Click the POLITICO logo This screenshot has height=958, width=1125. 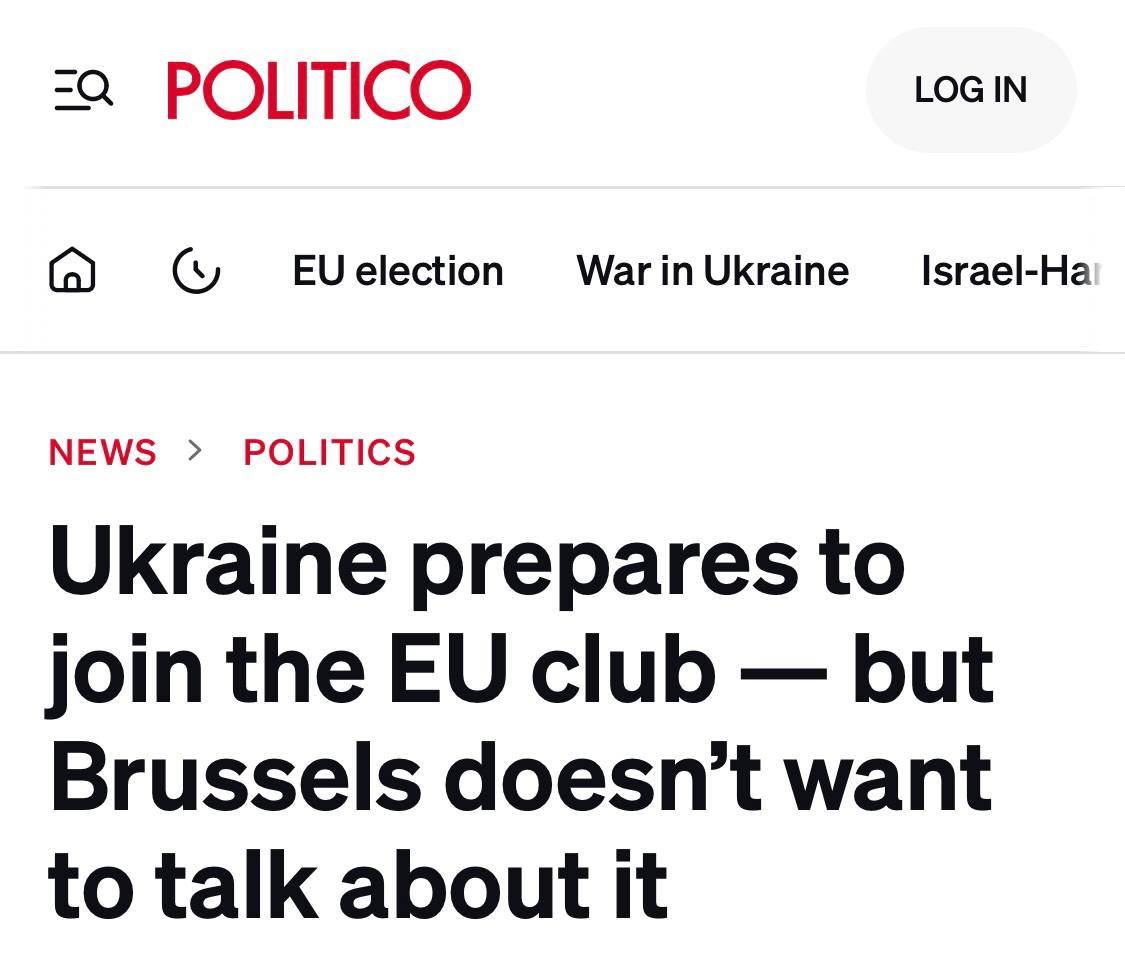[x=318, y=90]
